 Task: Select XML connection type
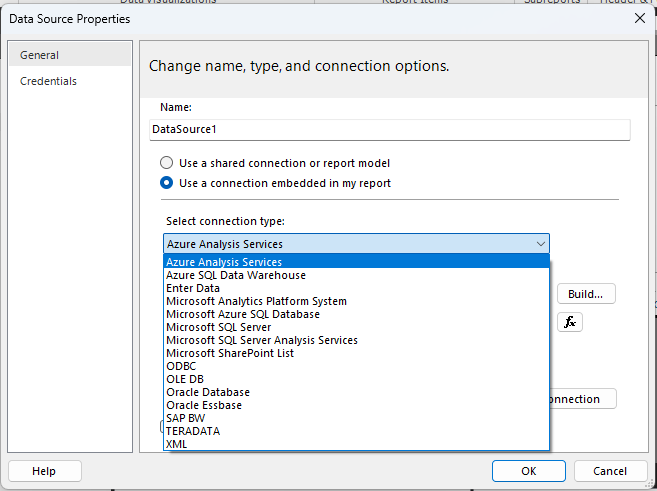tap(356, 444)
